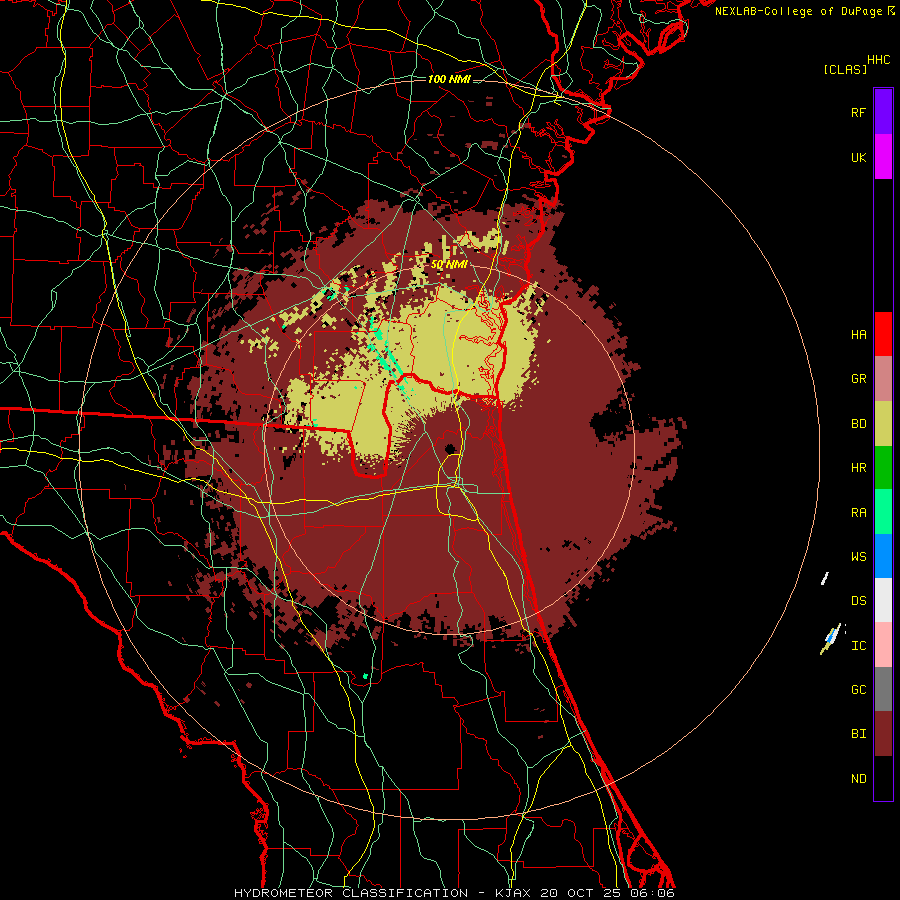This screenshot has width=900, height=900.
Task: Click the "HHC" product label
Action: pyautogui.click(x=878, y=60)
